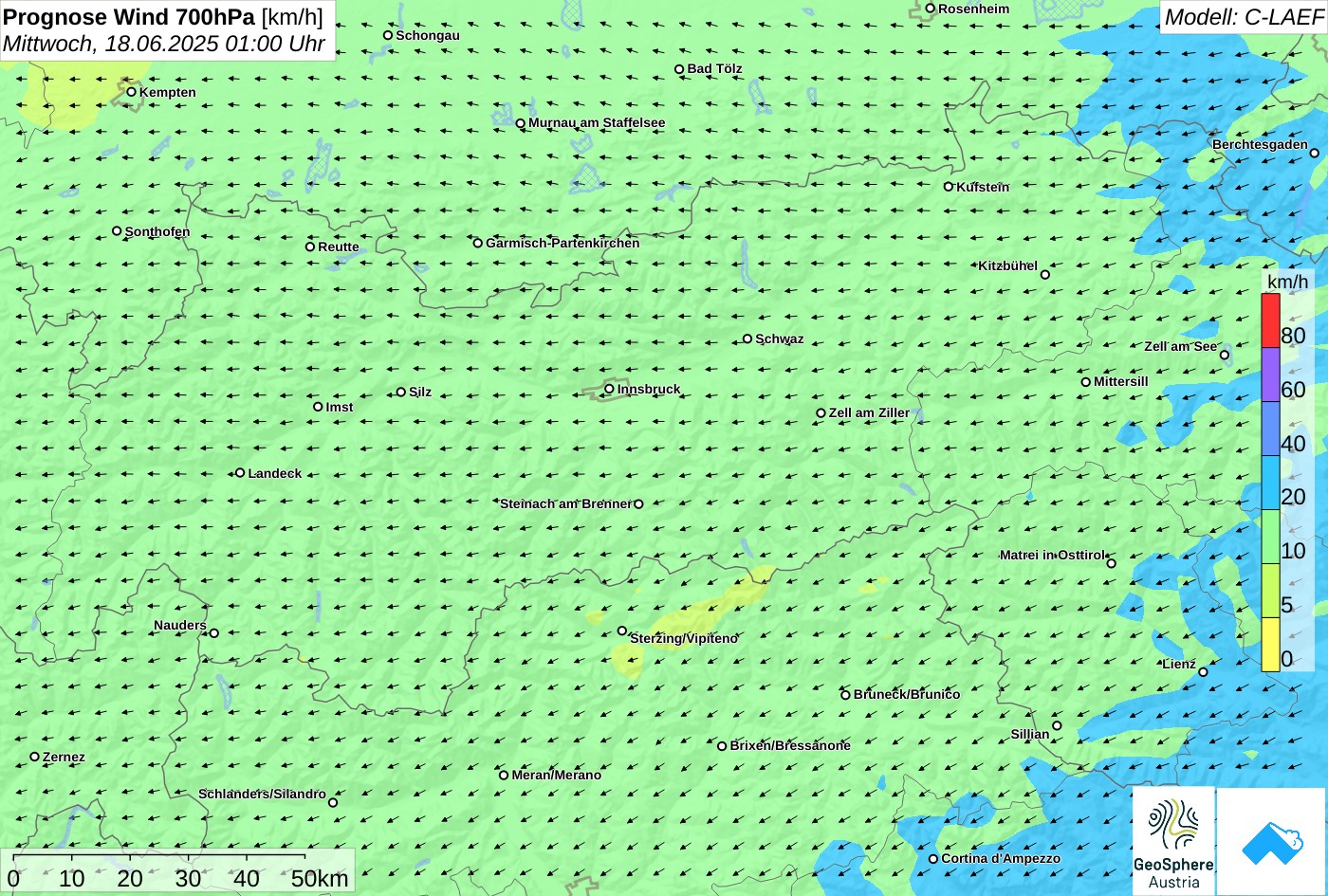The height and width of the screenshot is (896, 1328).
Task: Click the GeoSphere Austria logo
Action: [x=1173, y=840]
